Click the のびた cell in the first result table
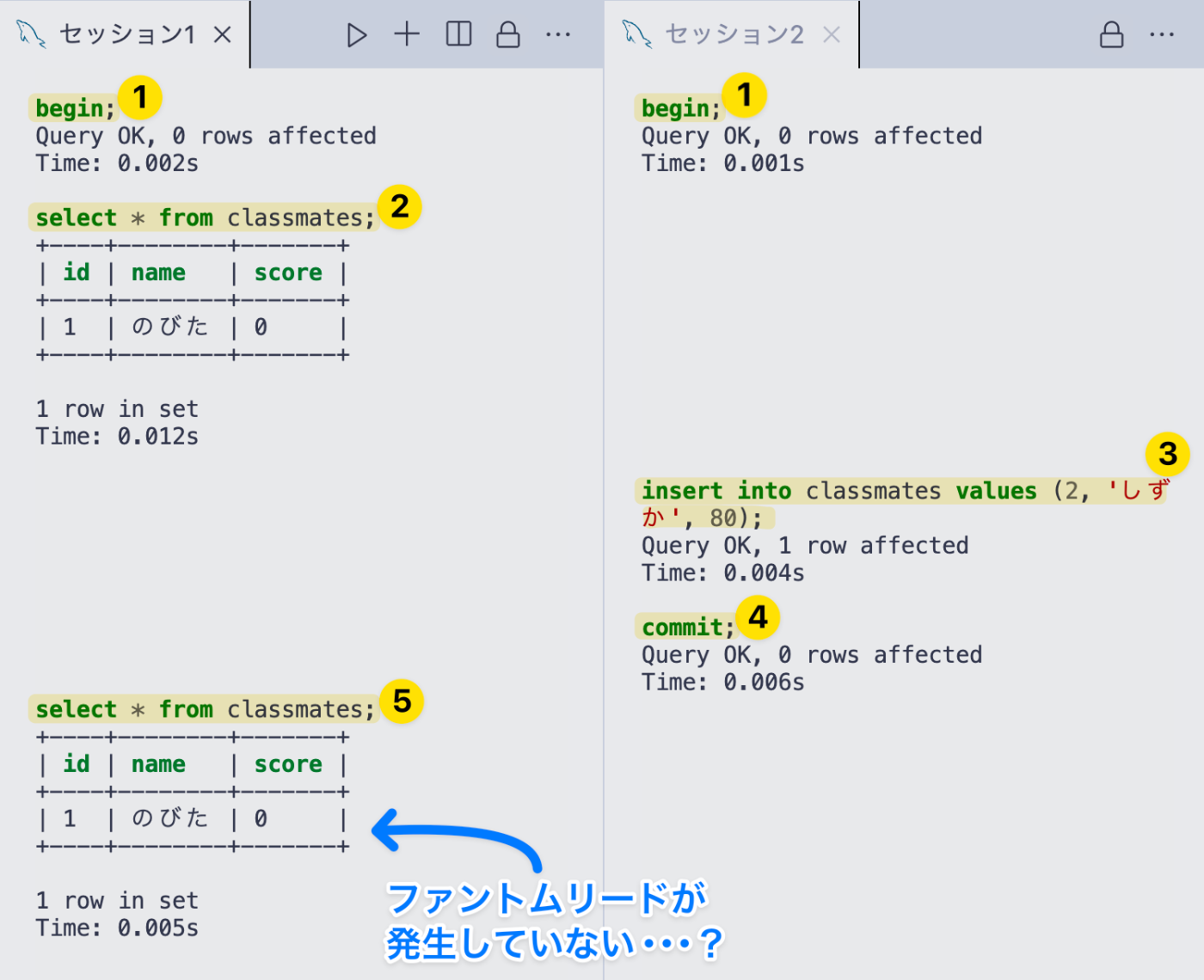Viewport: 1204px width, 980px height. [169, 327]
